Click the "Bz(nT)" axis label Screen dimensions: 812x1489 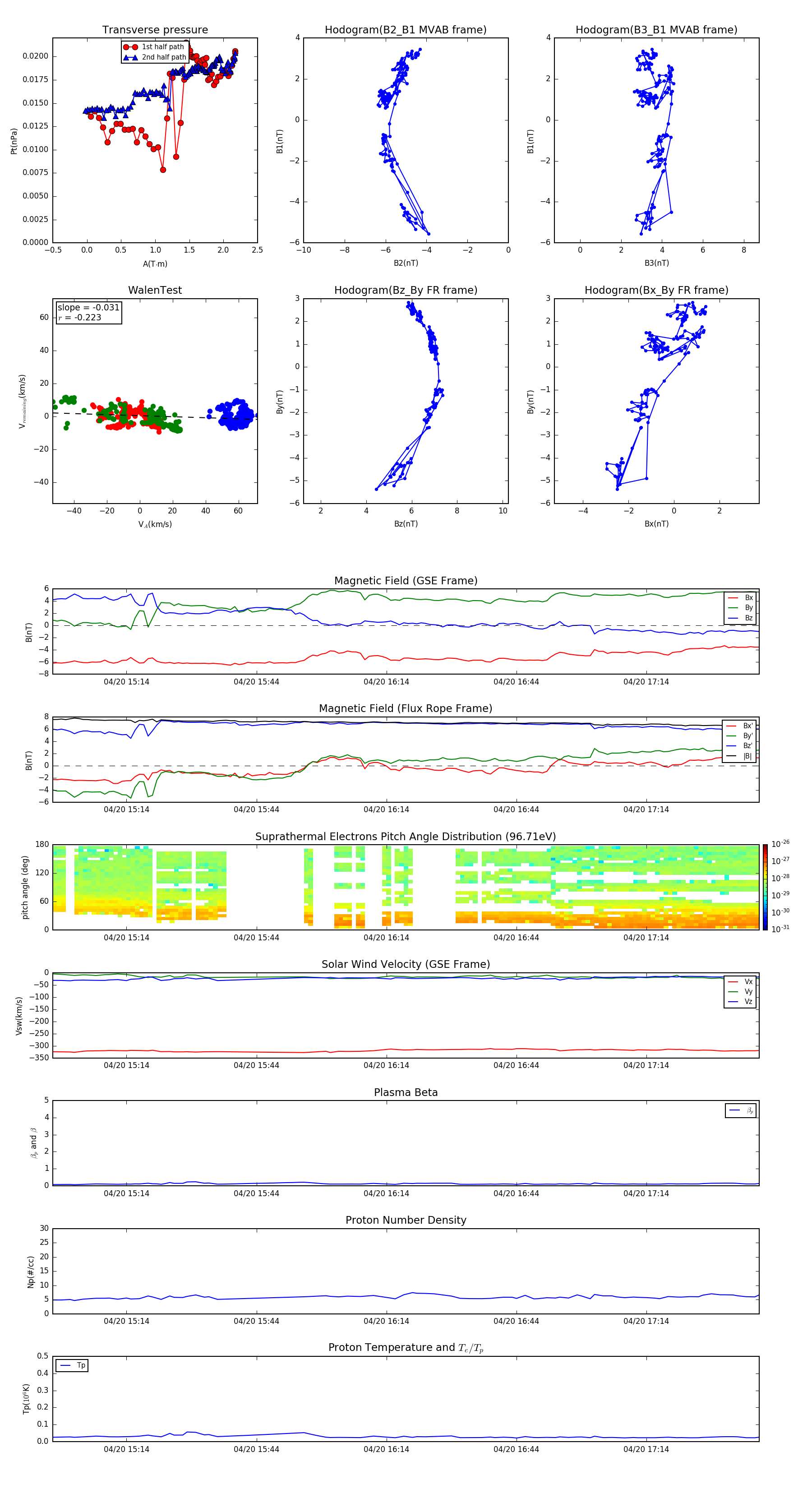(x=406, y=524)
